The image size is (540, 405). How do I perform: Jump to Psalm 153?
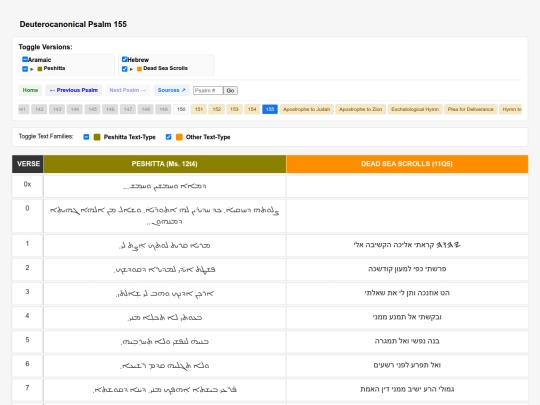click(234, 109)
